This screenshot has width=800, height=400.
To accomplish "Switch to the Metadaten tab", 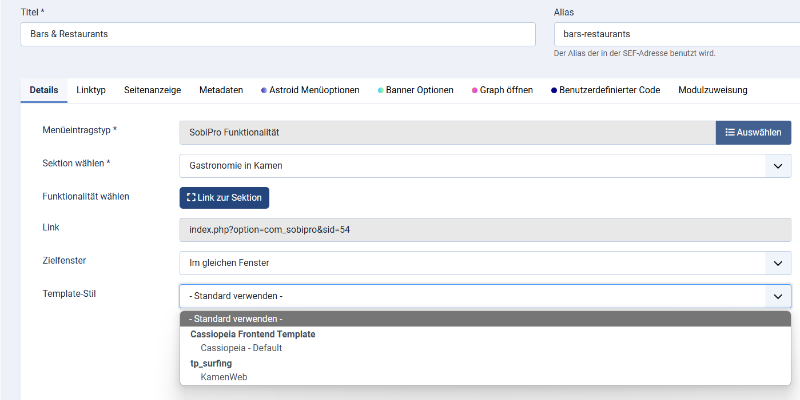I will (x=221, y=90).
